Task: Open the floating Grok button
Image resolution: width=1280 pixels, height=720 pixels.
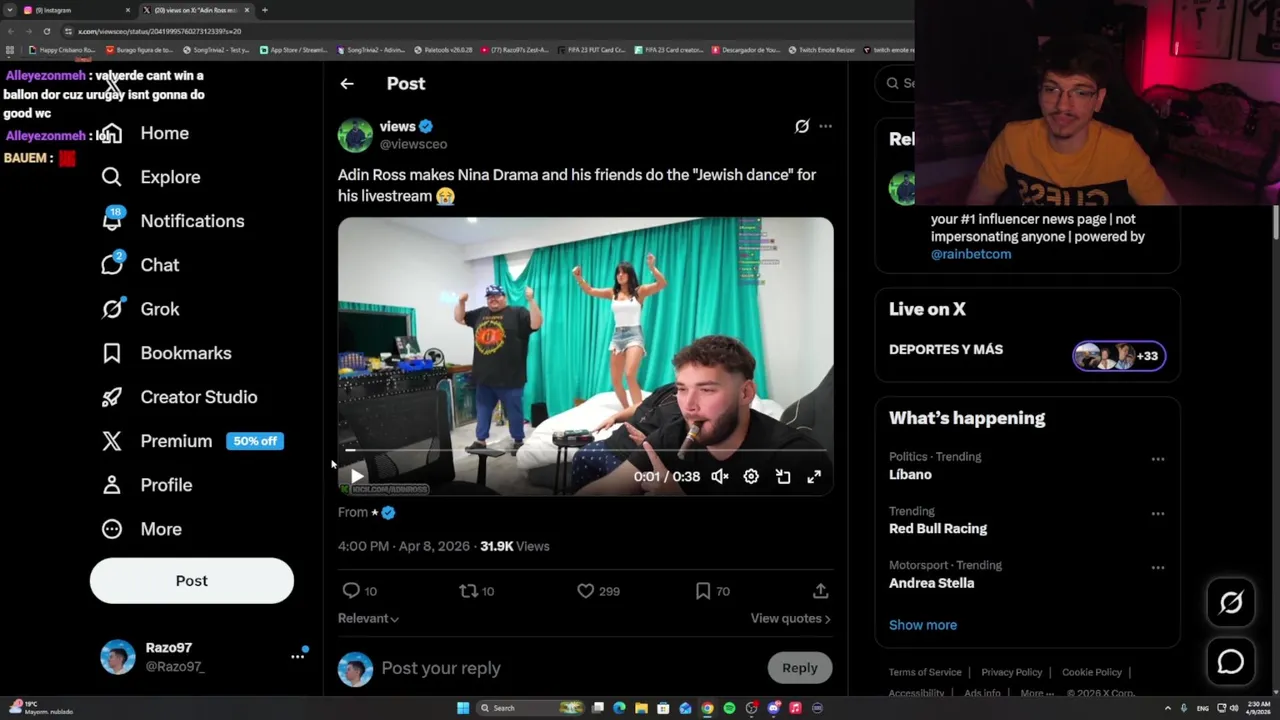Action: (1231, 602)
